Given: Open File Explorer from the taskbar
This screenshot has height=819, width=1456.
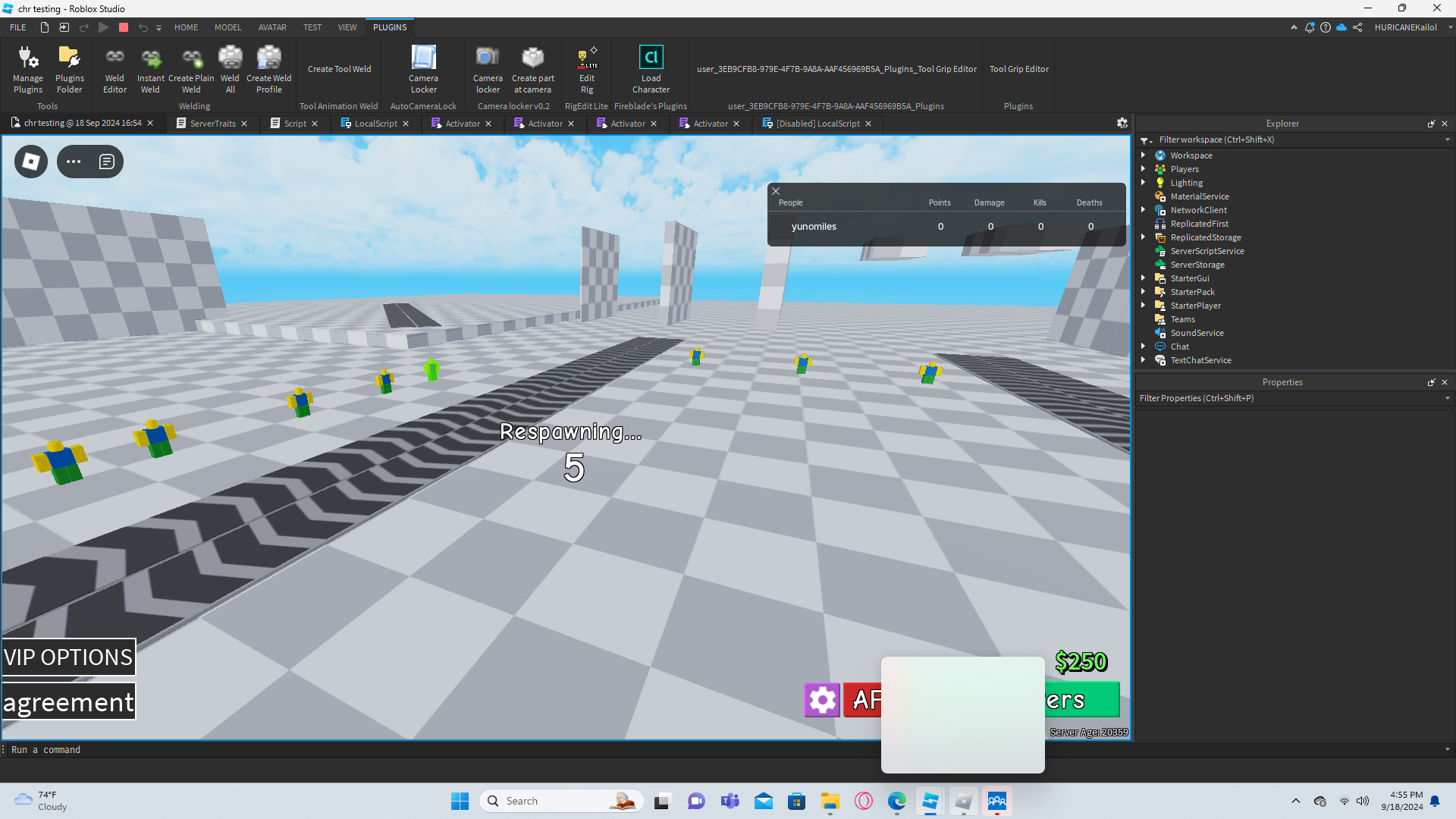Looking at the screenshot, I should 830,801.
